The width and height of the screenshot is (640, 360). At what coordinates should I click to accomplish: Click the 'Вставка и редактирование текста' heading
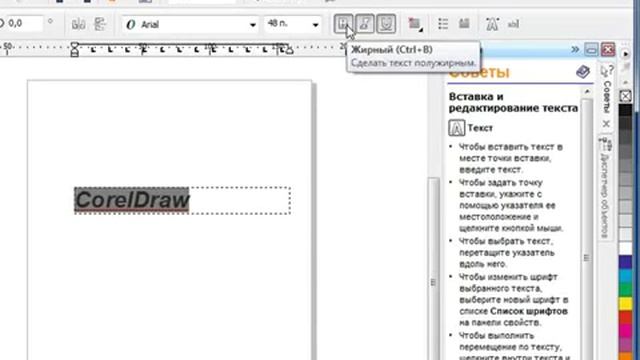click(x=513, y=102)
